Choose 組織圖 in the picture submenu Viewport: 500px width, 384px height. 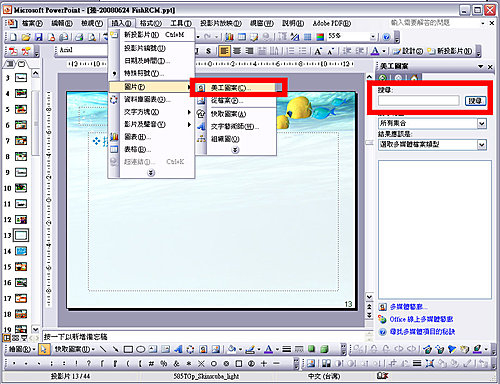[236, 139]
